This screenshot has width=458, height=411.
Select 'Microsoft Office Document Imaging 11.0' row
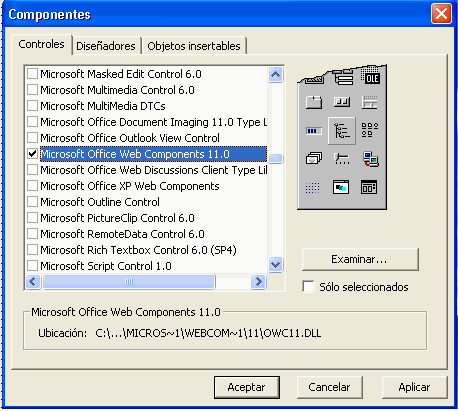pyautogui.click(x=154, y=122)
